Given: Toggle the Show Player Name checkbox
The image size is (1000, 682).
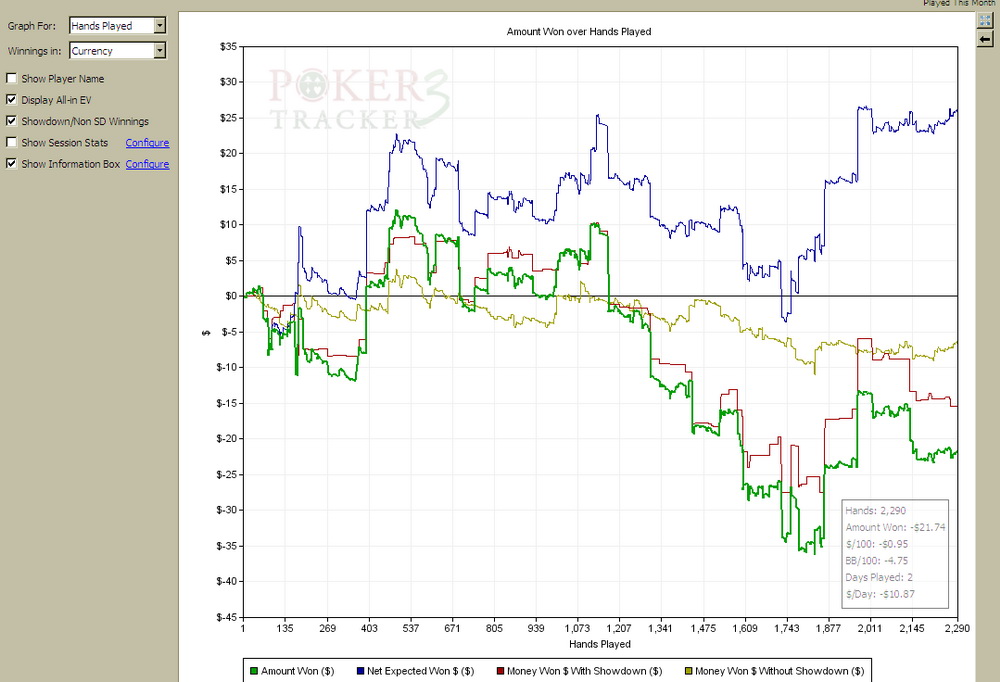Looking at the screenshot, I should [x=11, y=78].
